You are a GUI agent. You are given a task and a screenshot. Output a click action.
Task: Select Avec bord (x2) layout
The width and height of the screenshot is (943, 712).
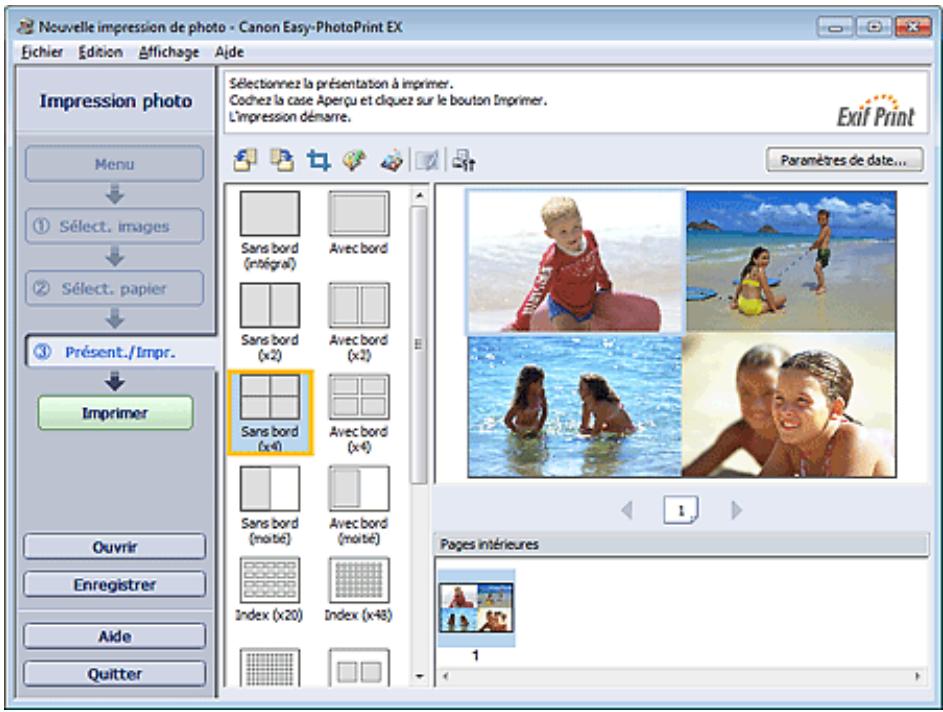click(358, 322)
